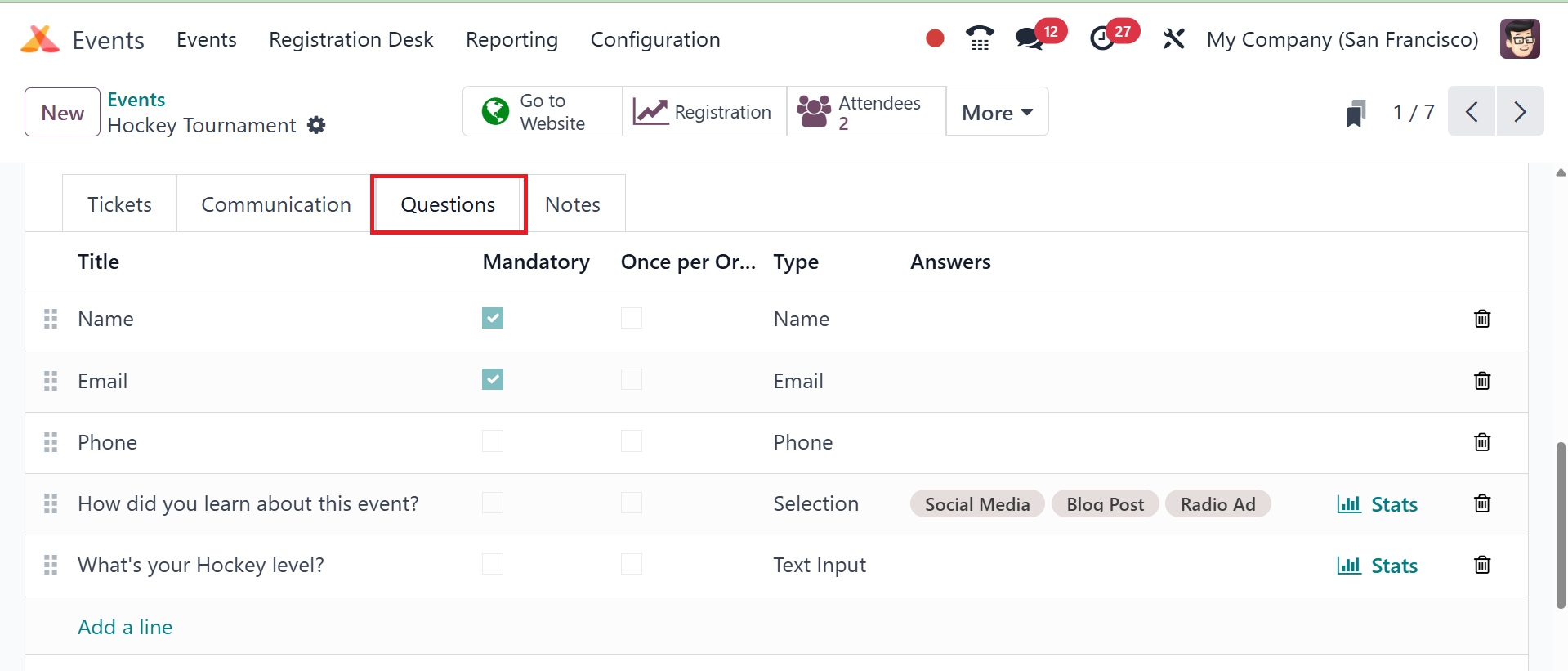Uncheck Mandatory for the Name question
This screenshot has height=671, width=1568.
pos(493,318)
